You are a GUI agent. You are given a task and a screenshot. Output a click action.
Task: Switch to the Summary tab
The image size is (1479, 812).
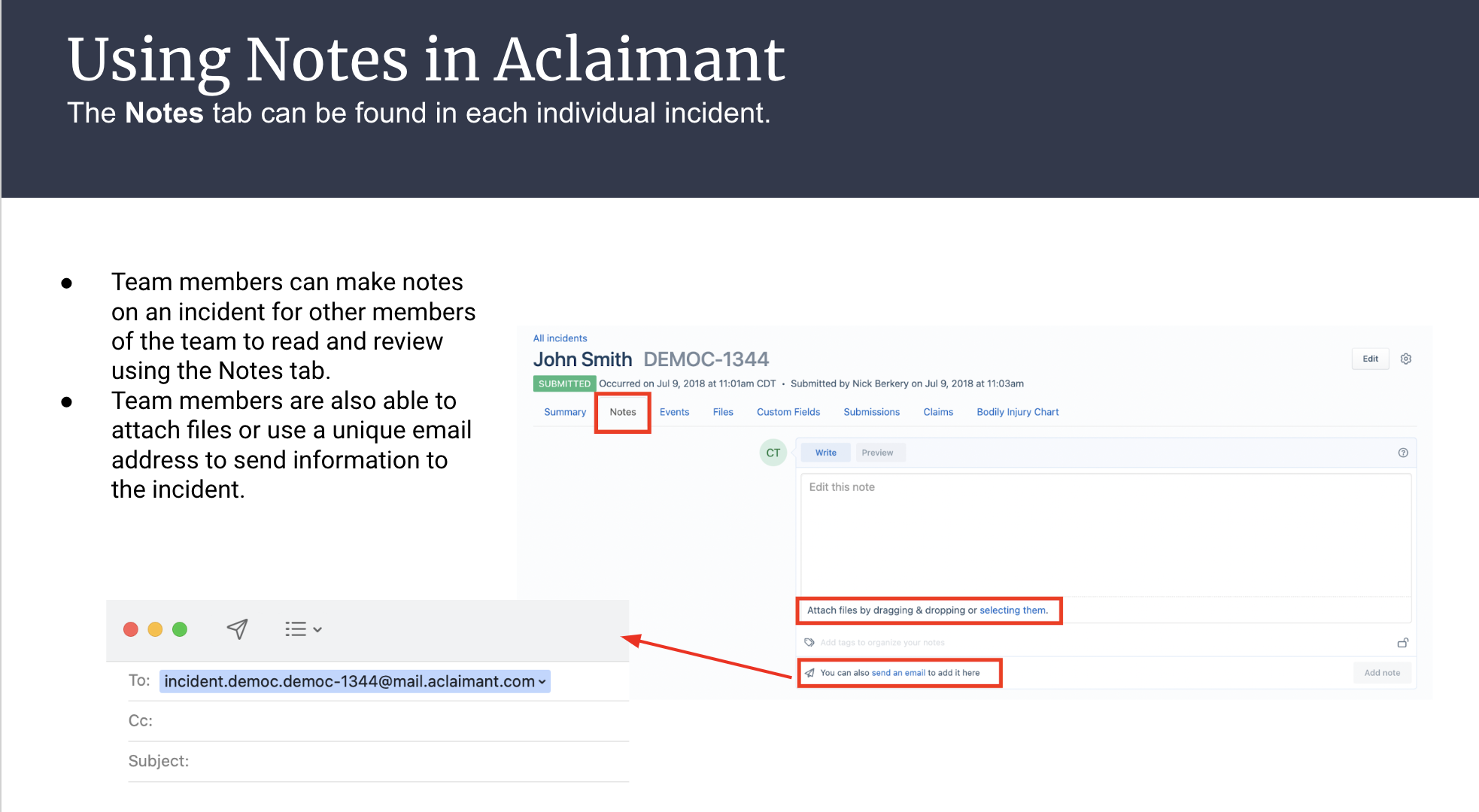pyautogui.click(x=565, y=411)
